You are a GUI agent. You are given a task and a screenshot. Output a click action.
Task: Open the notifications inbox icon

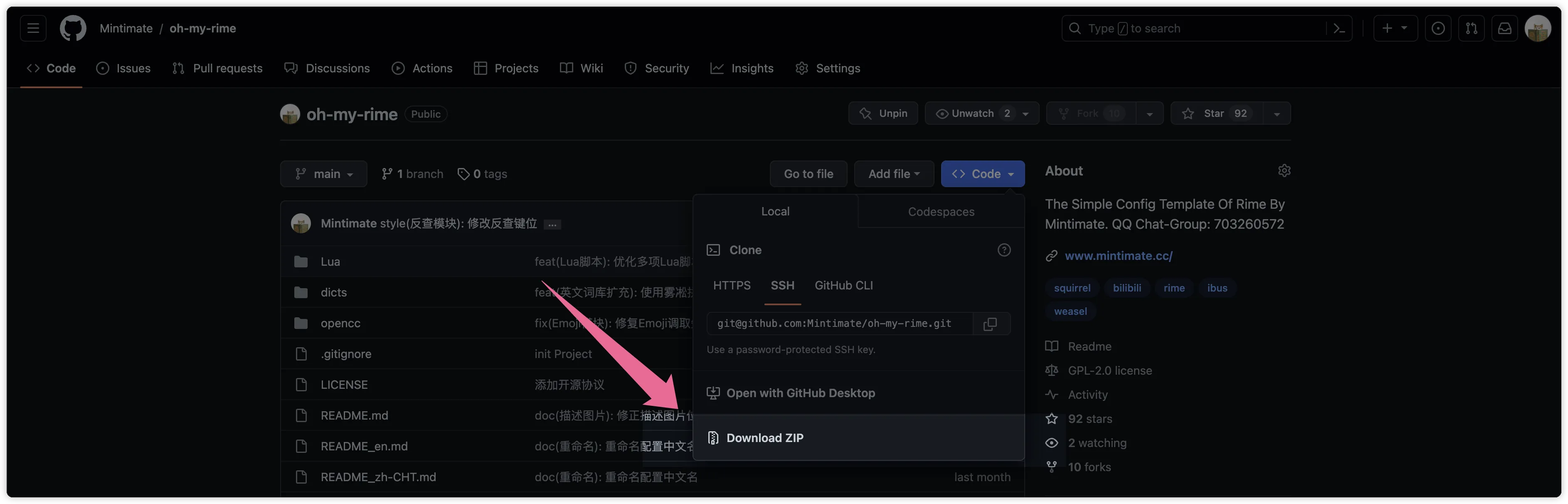click(1504, 28)
